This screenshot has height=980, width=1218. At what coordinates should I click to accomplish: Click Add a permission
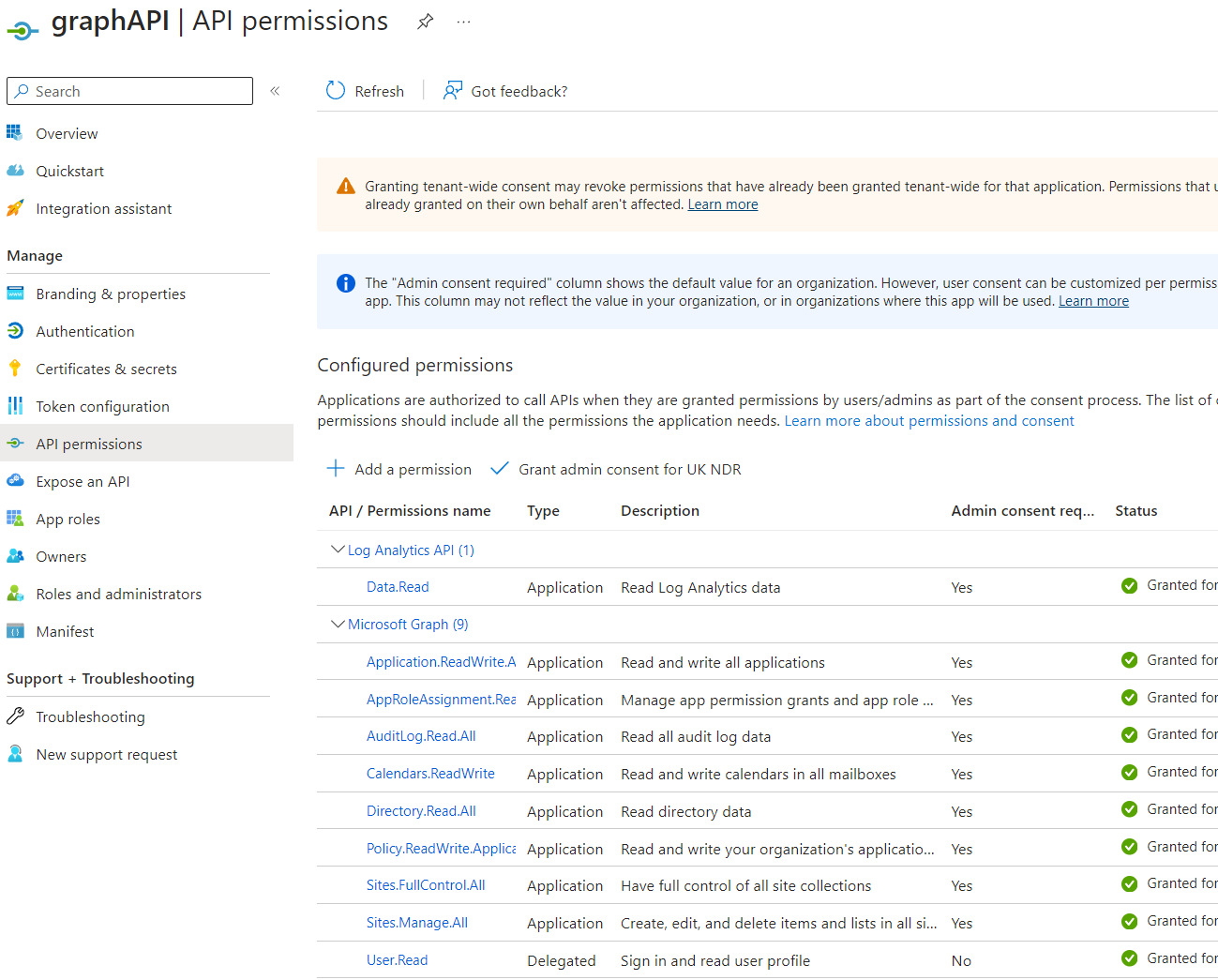point(398,469)
